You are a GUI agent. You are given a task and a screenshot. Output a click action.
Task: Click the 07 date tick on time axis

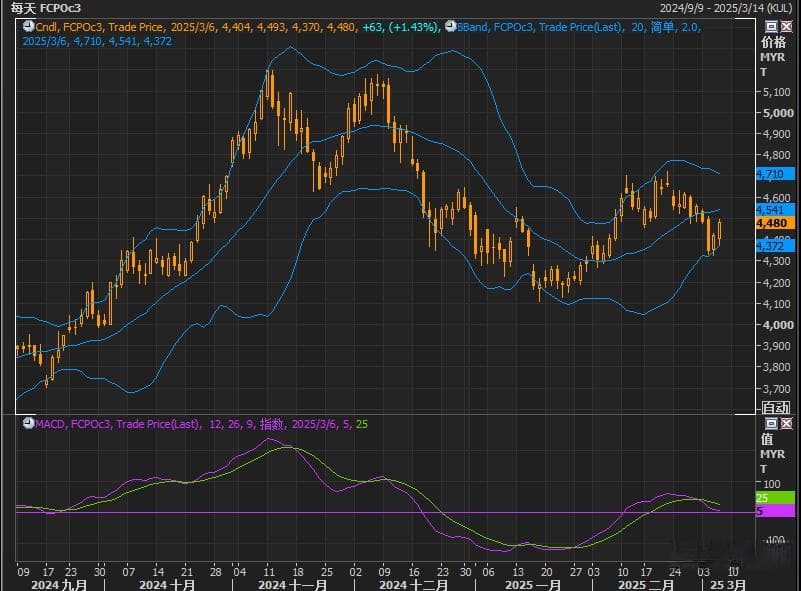point(129,572)
